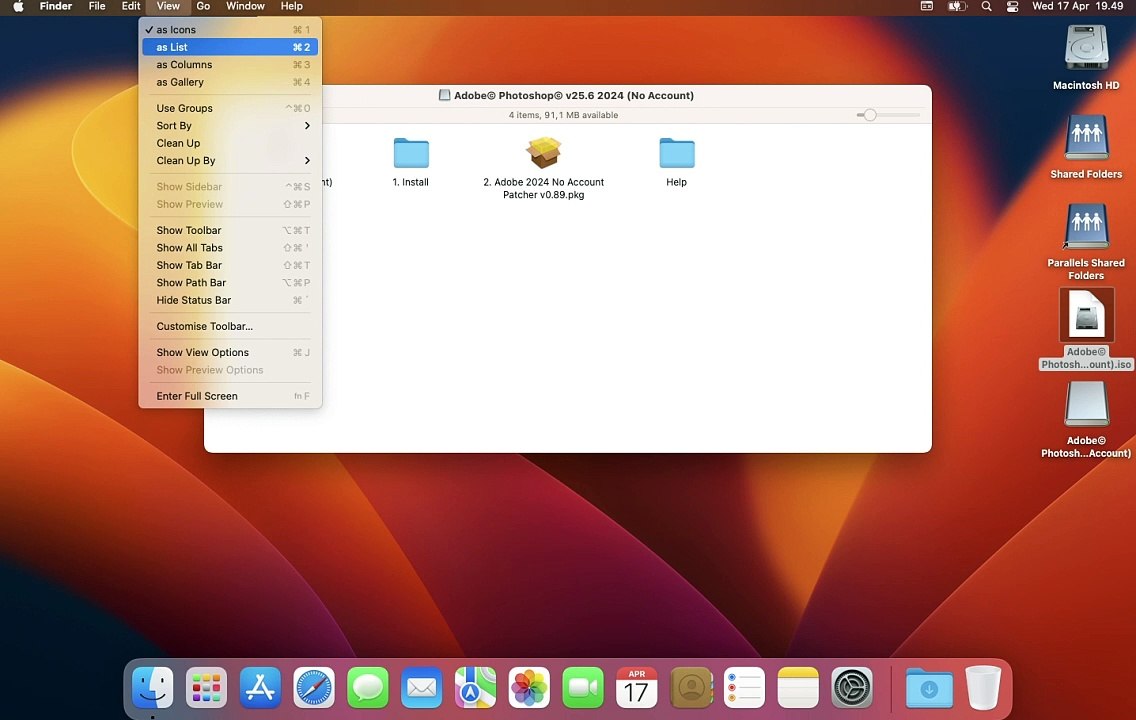Image resolution: width=1136 pixels, height=720 pixels.
Task: Open Notes from the Dock
Action: (x=798, y=687)
